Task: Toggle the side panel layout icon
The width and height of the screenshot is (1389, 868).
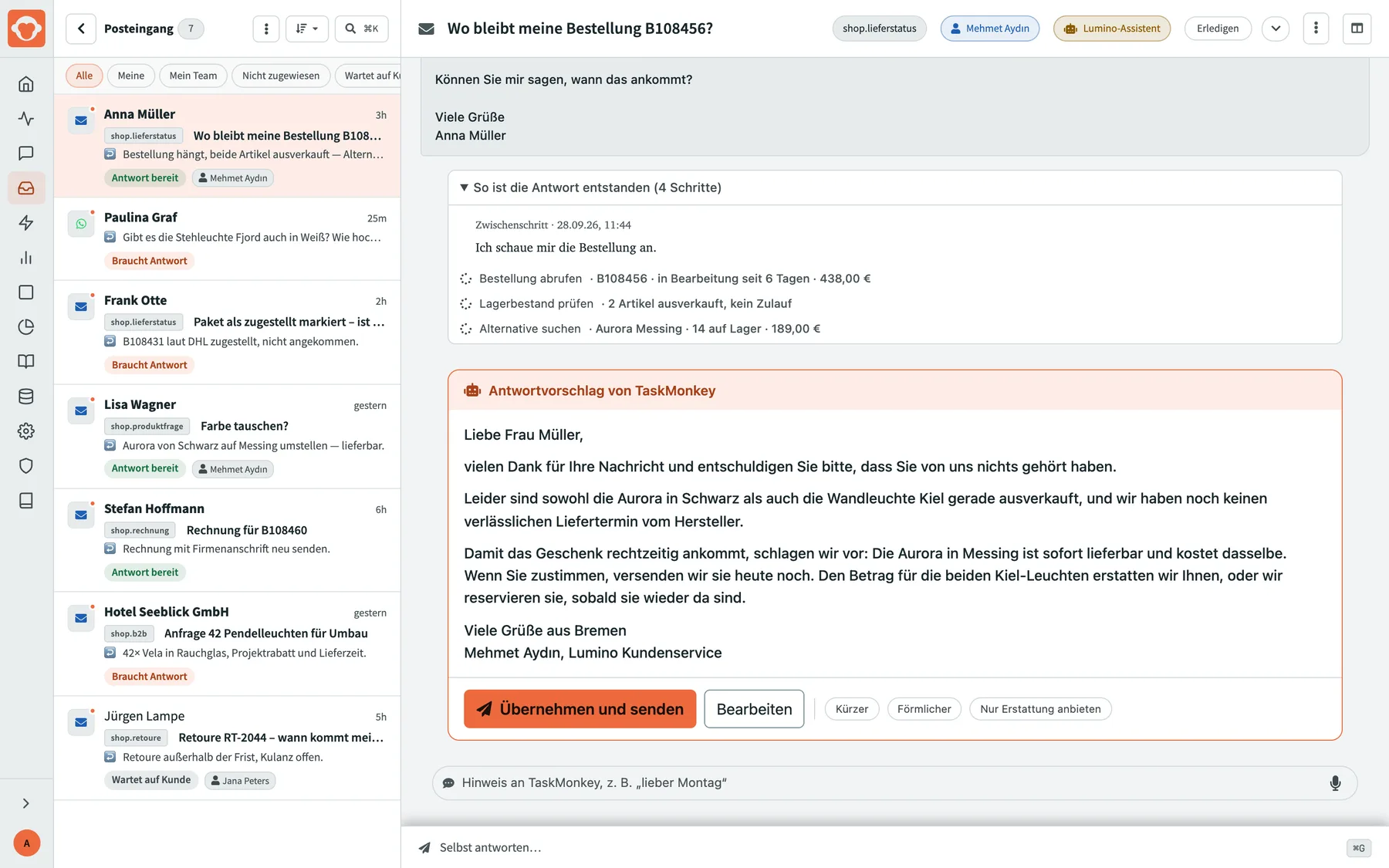Action: click(1357, 29)
